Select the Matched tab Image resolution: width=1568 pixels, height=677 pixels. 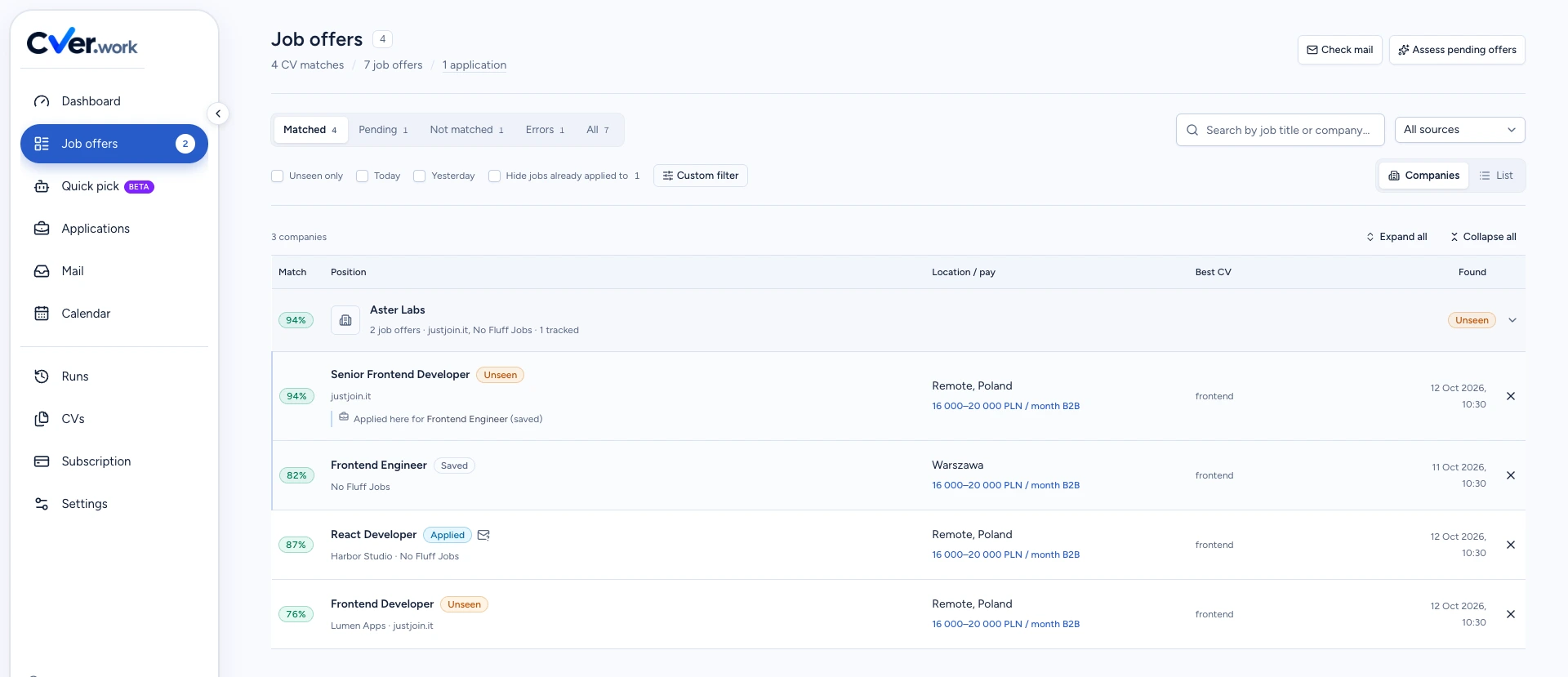tap(310, 130)
